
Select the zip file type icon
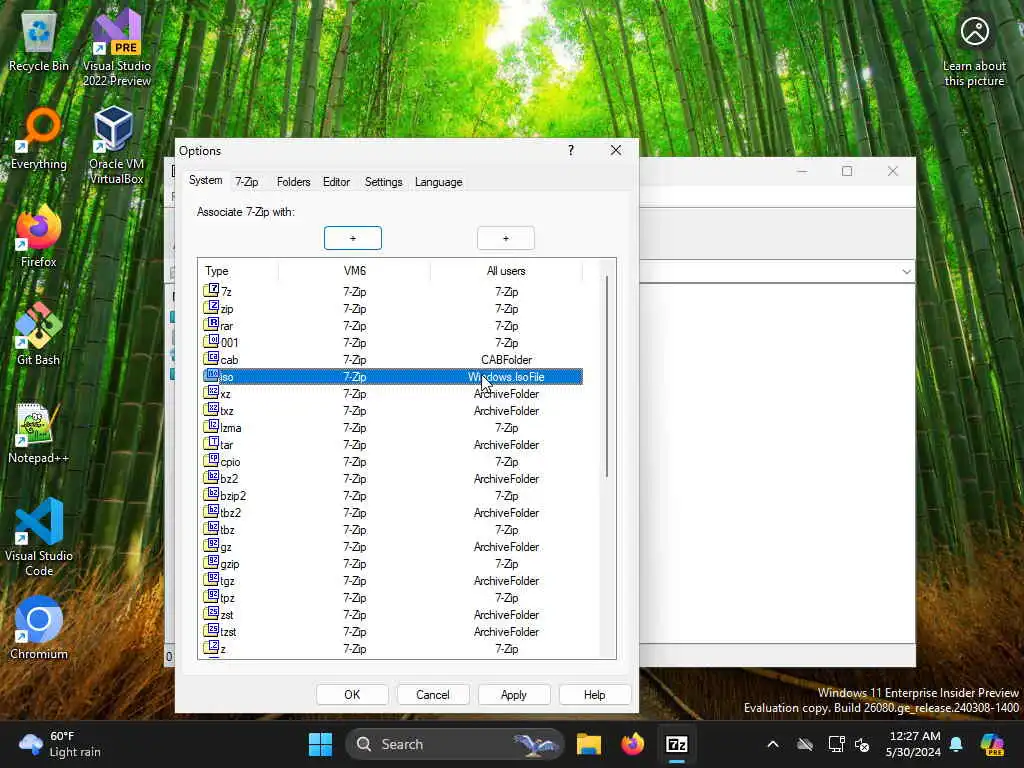(212, 308)
